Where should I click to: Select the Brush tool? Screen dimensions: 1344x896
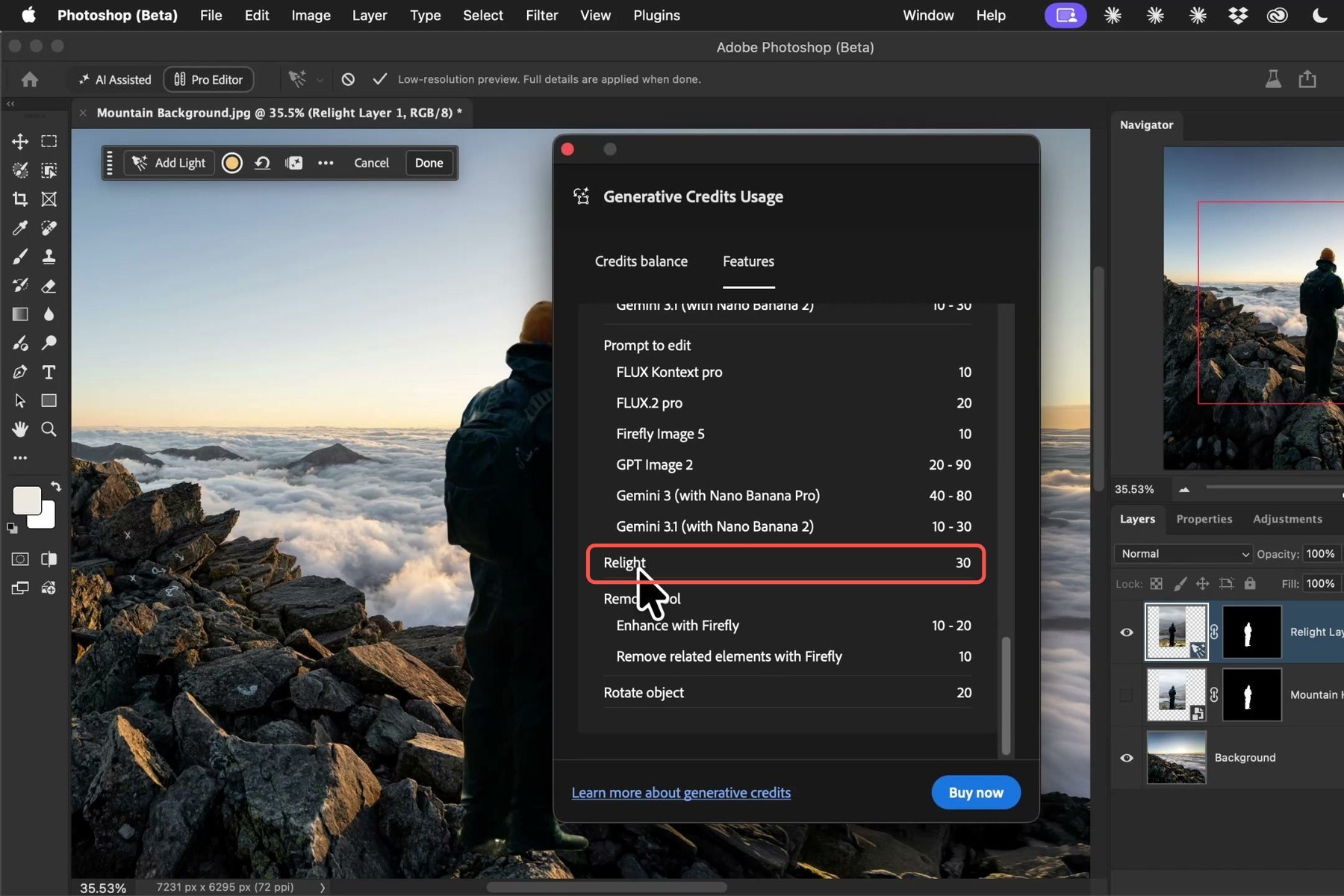20,257
